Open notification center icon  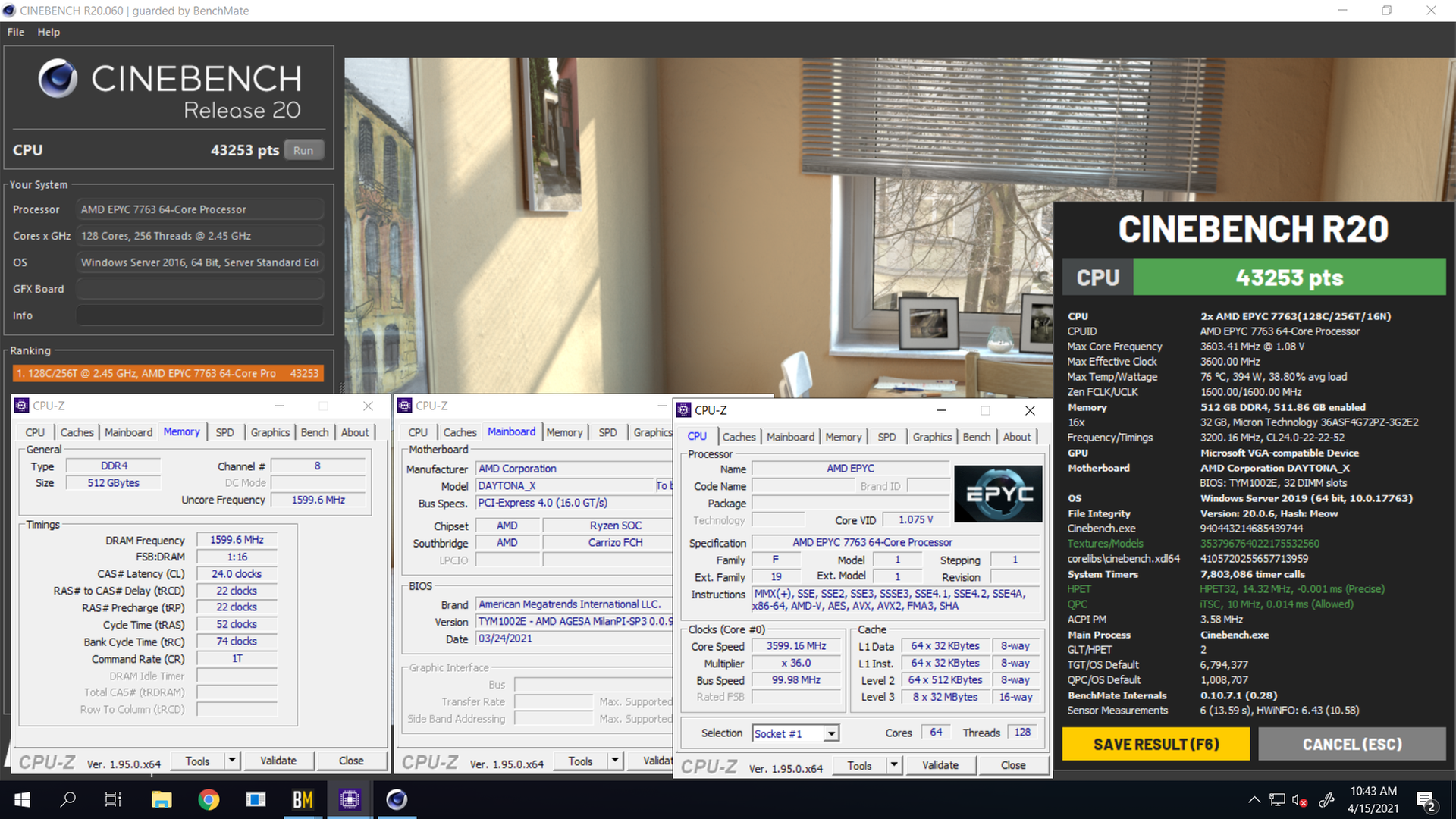click(x=1426, y=799)
